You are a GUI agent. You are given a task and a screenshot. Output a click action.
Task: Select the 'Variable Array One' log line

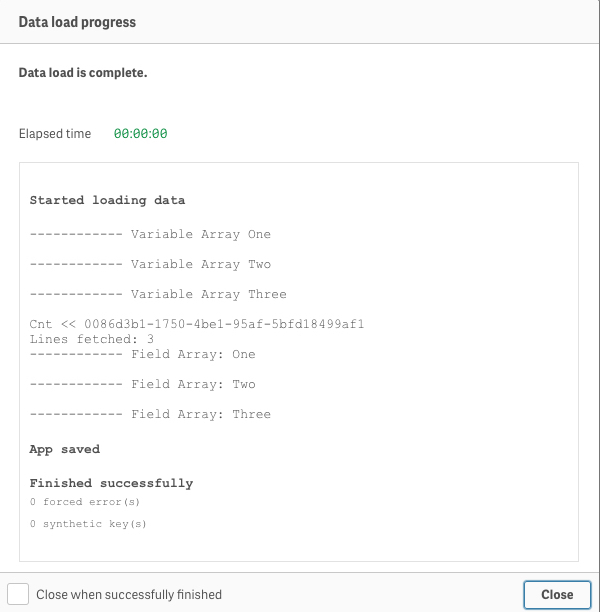(x=150, y=234)
